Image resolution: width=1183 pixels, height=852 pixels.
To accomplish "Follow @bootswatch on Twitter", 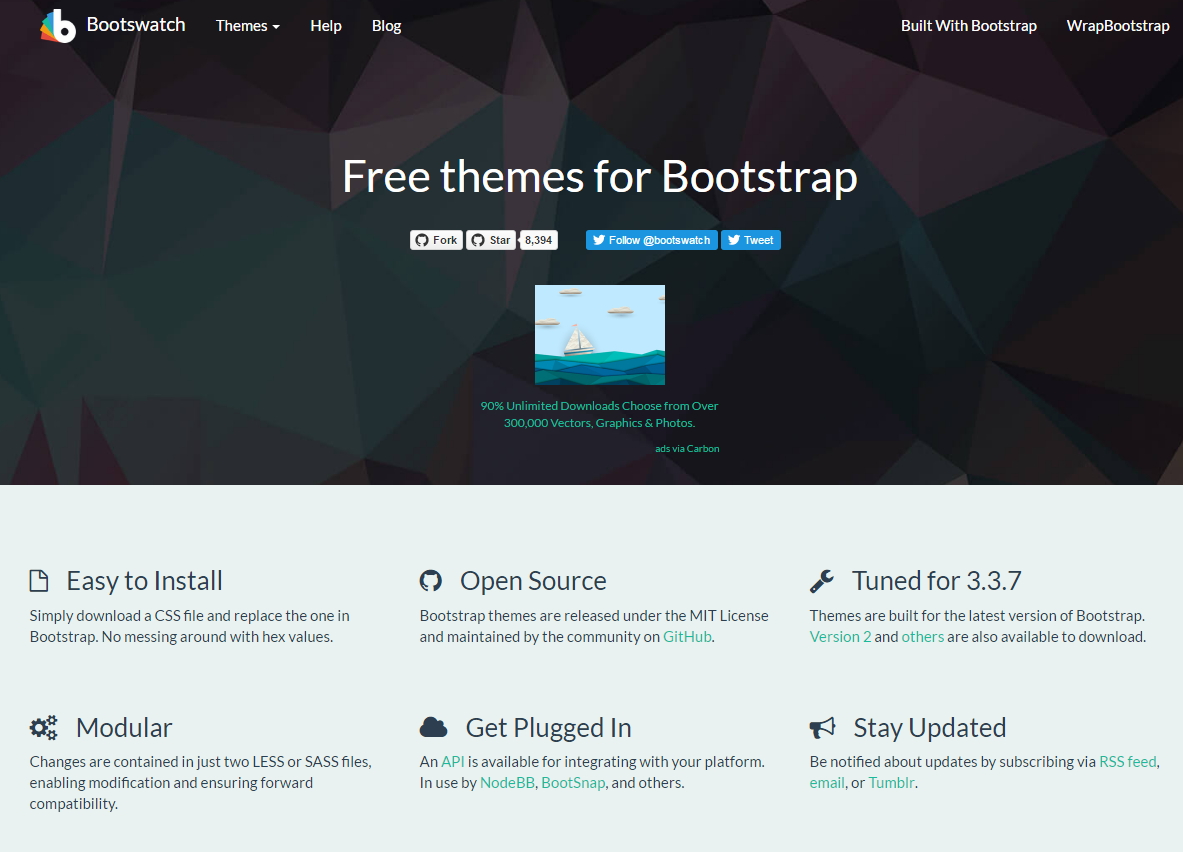I will tap(652, 240).
